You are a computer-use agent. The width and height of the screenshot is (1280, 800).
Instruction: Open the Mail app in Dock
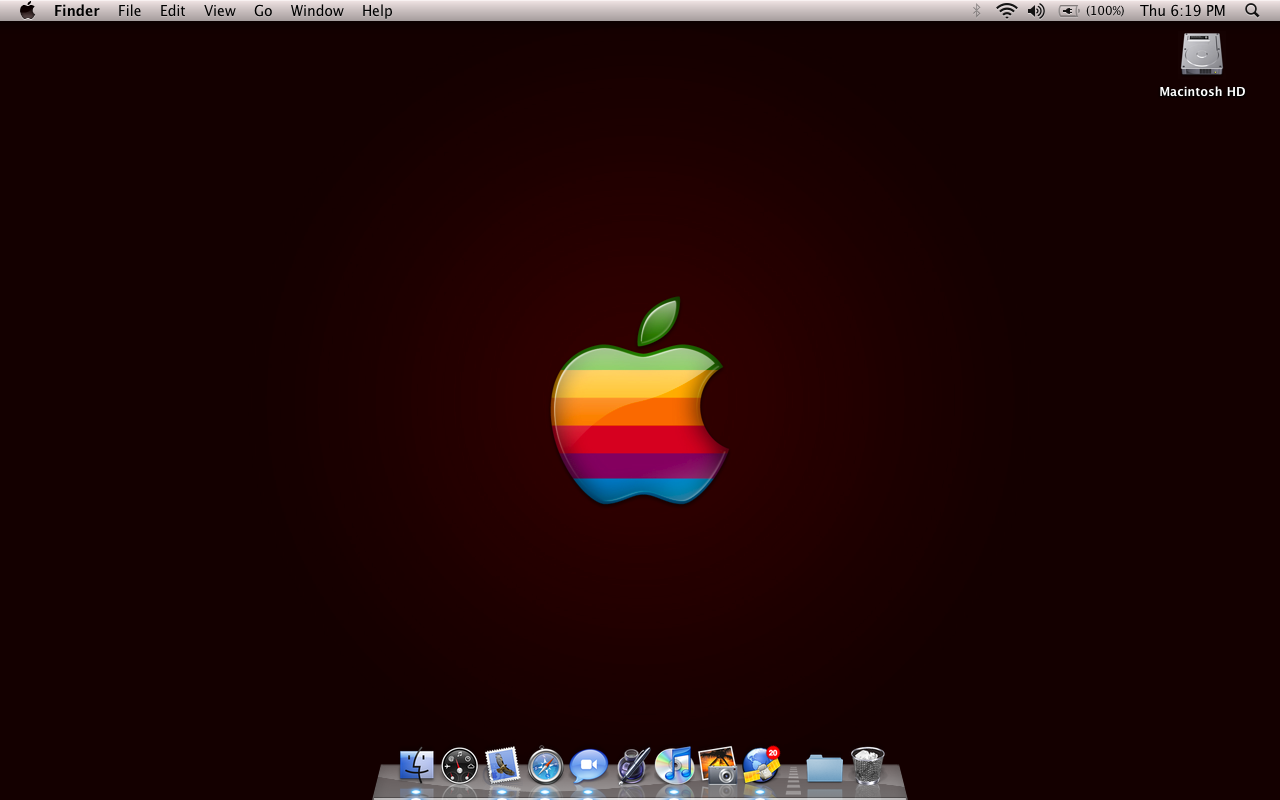(x=503, y=765)
